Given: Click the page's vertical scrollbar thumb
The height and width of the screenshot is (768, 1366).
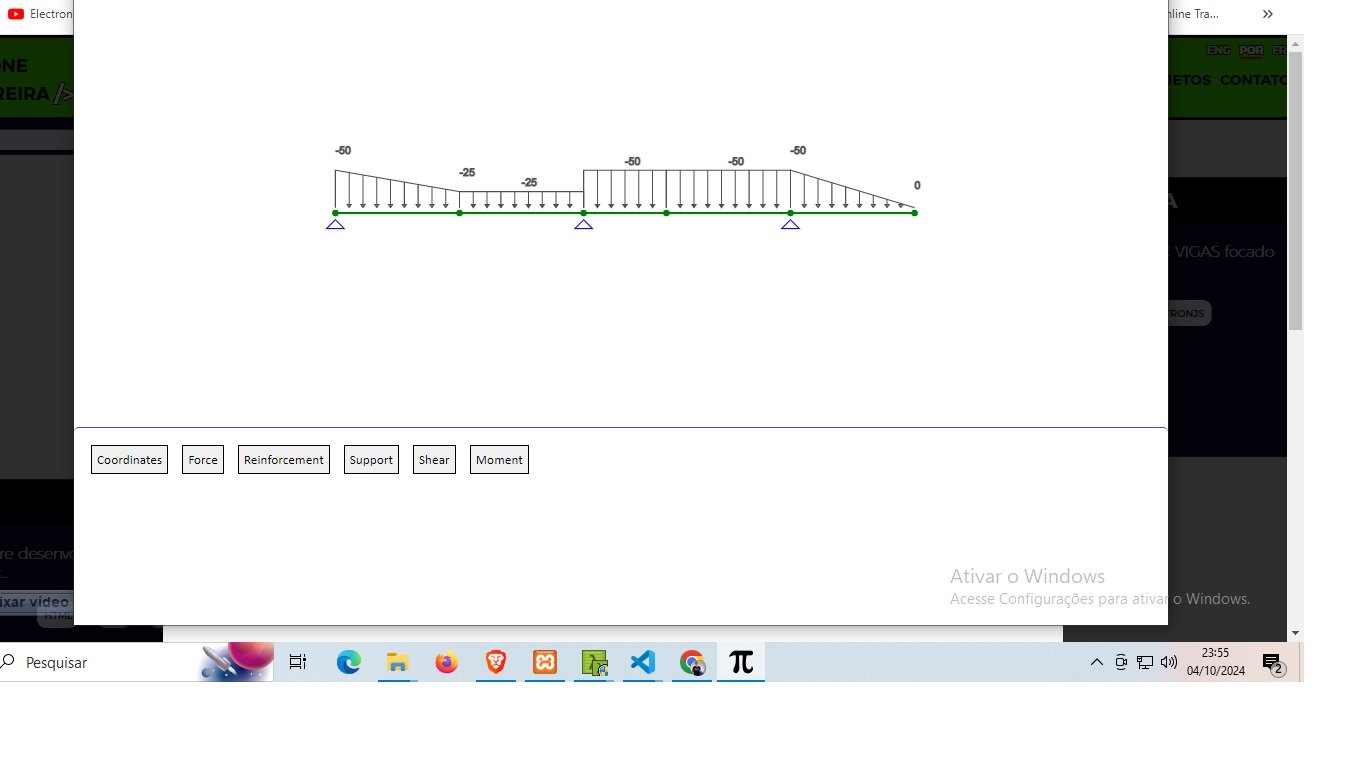Looking at the screenshot, I should coord(1295,190).
